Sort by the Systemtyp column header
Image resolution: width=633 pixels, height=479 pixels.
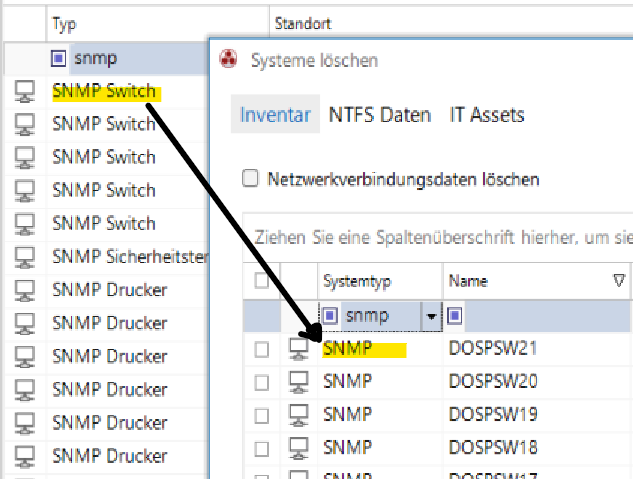[x=350, y=281]
